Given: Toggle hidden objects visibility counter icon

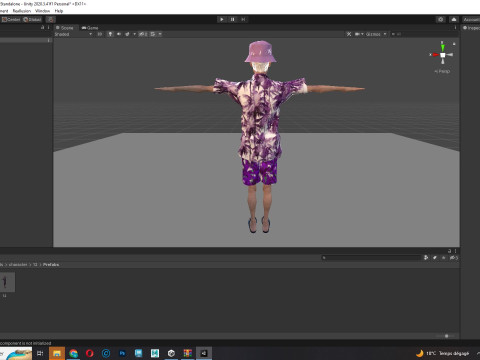Looking at the screenshot, I should click(x=143, y=34).
